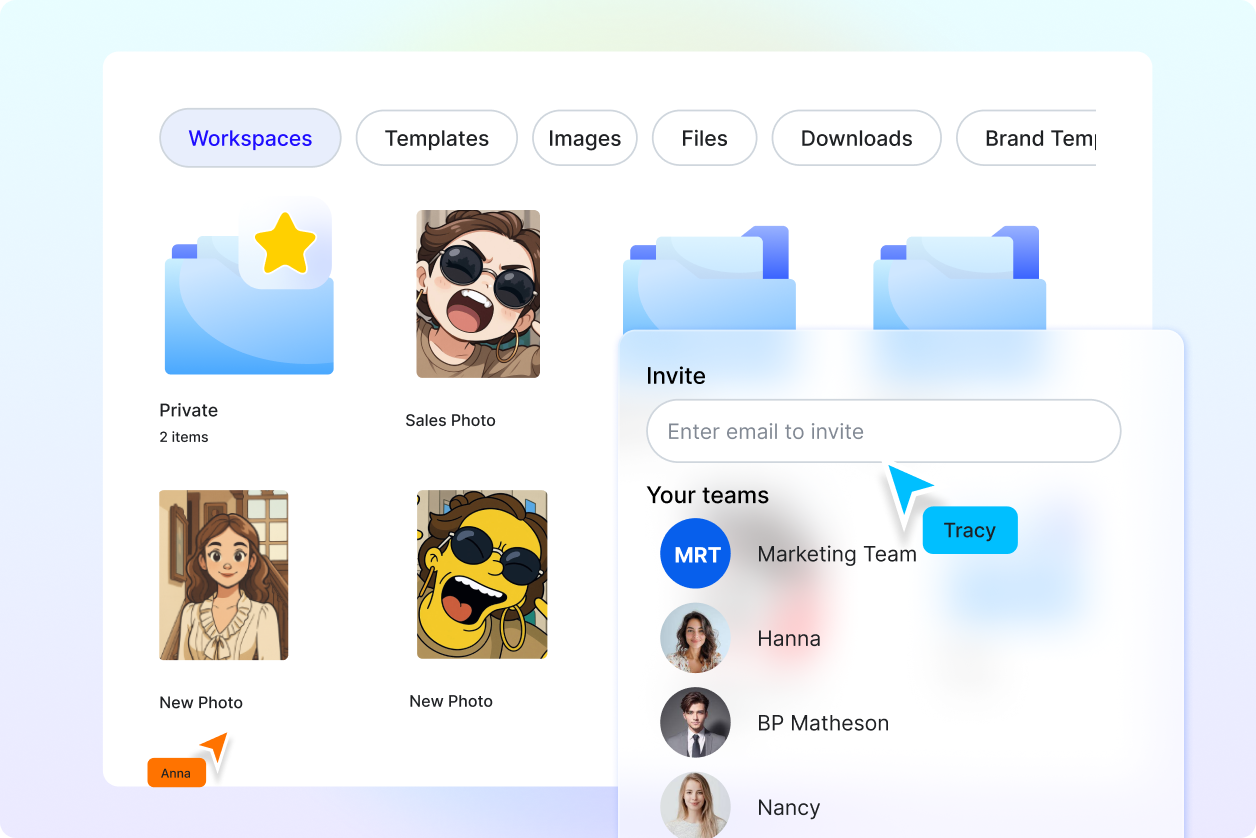Select the Images tab
Screen dimensions: 1256x838
click(x=585, y=138)
